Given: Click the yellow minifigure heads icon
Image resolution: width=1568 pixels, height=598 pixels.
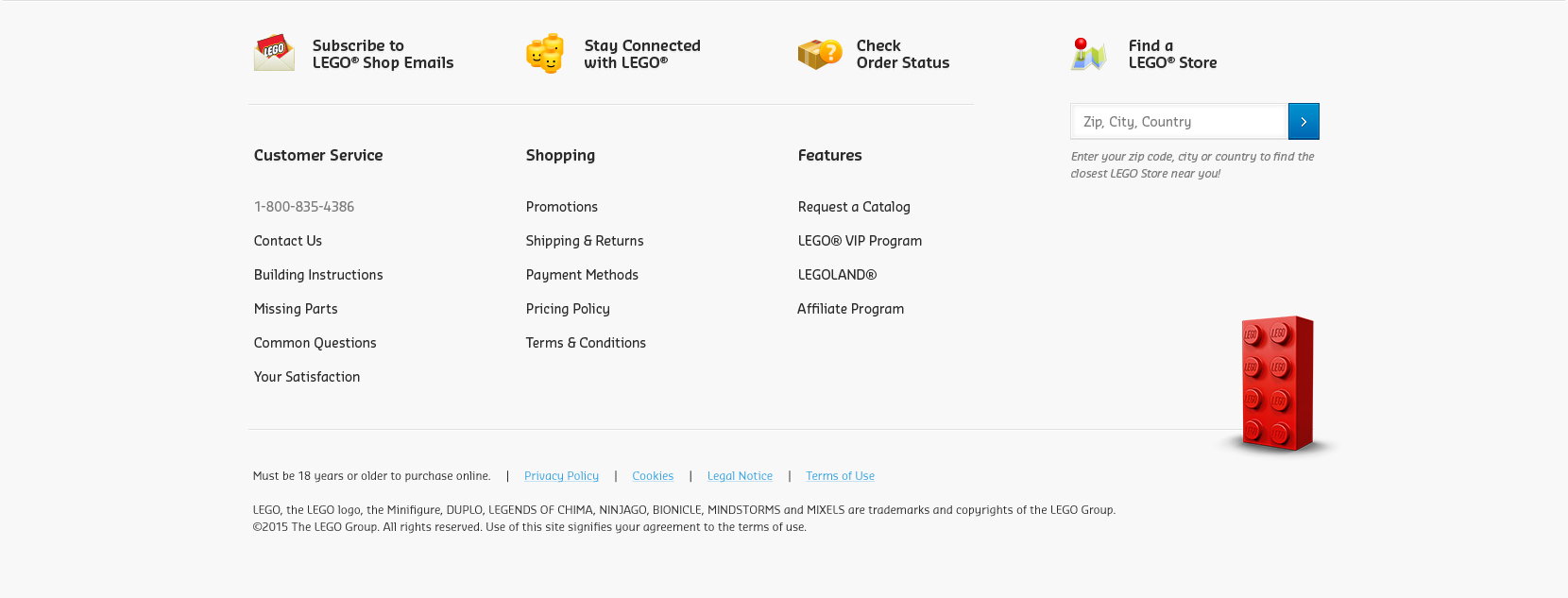Looking at the screenshot, I should tap(545, 54).
